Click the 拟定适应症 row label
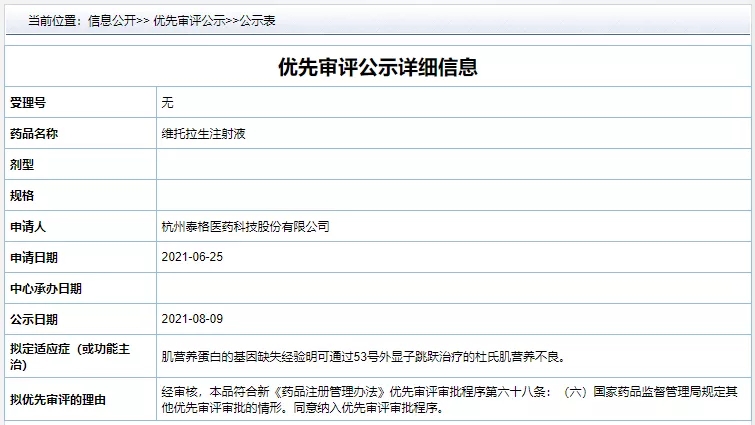The height and width of the screenshot is (425, 755). (70, 357)
